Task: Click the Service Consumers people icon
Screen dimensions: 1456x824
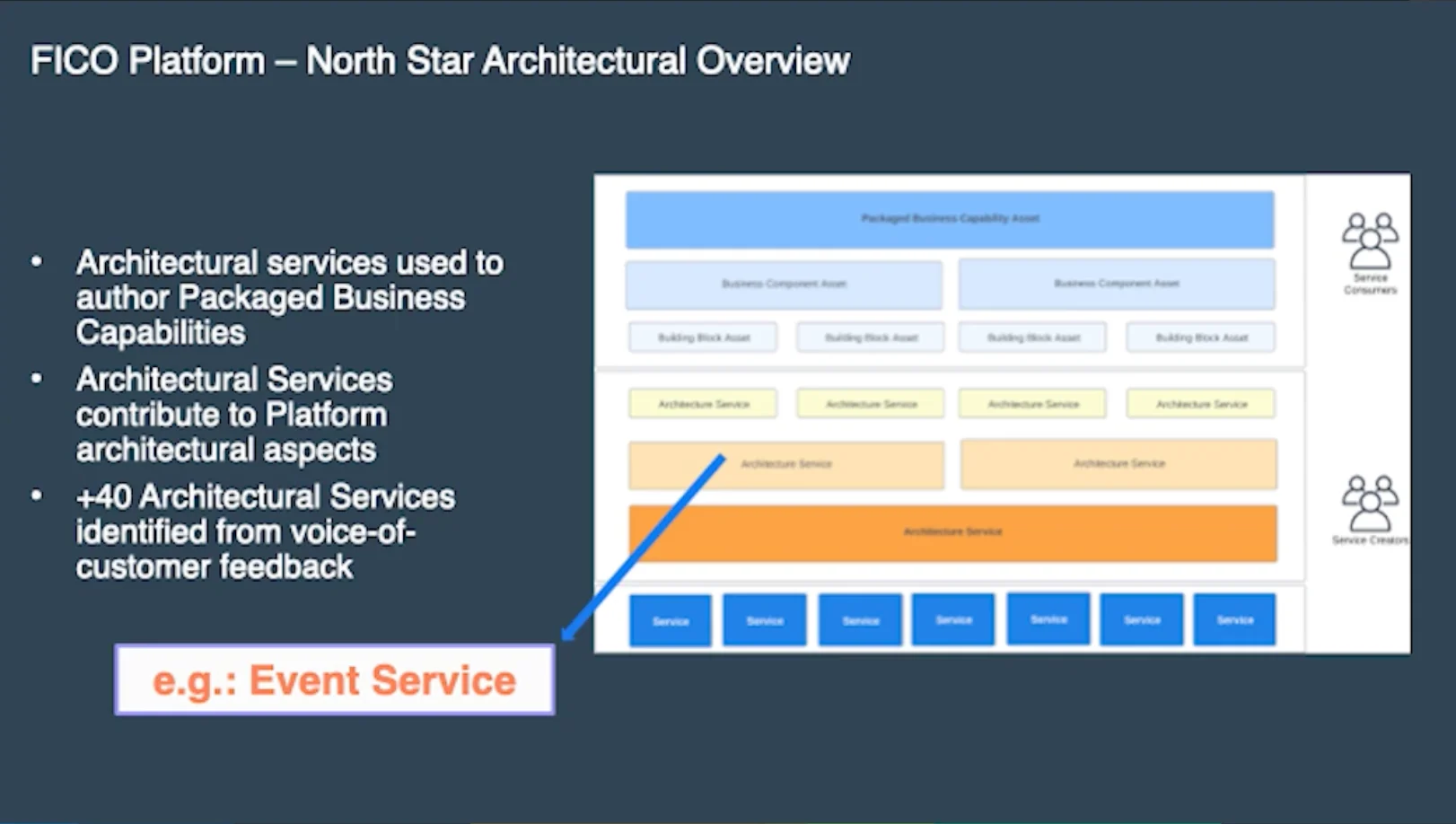Action: (x=1370, y=241)
